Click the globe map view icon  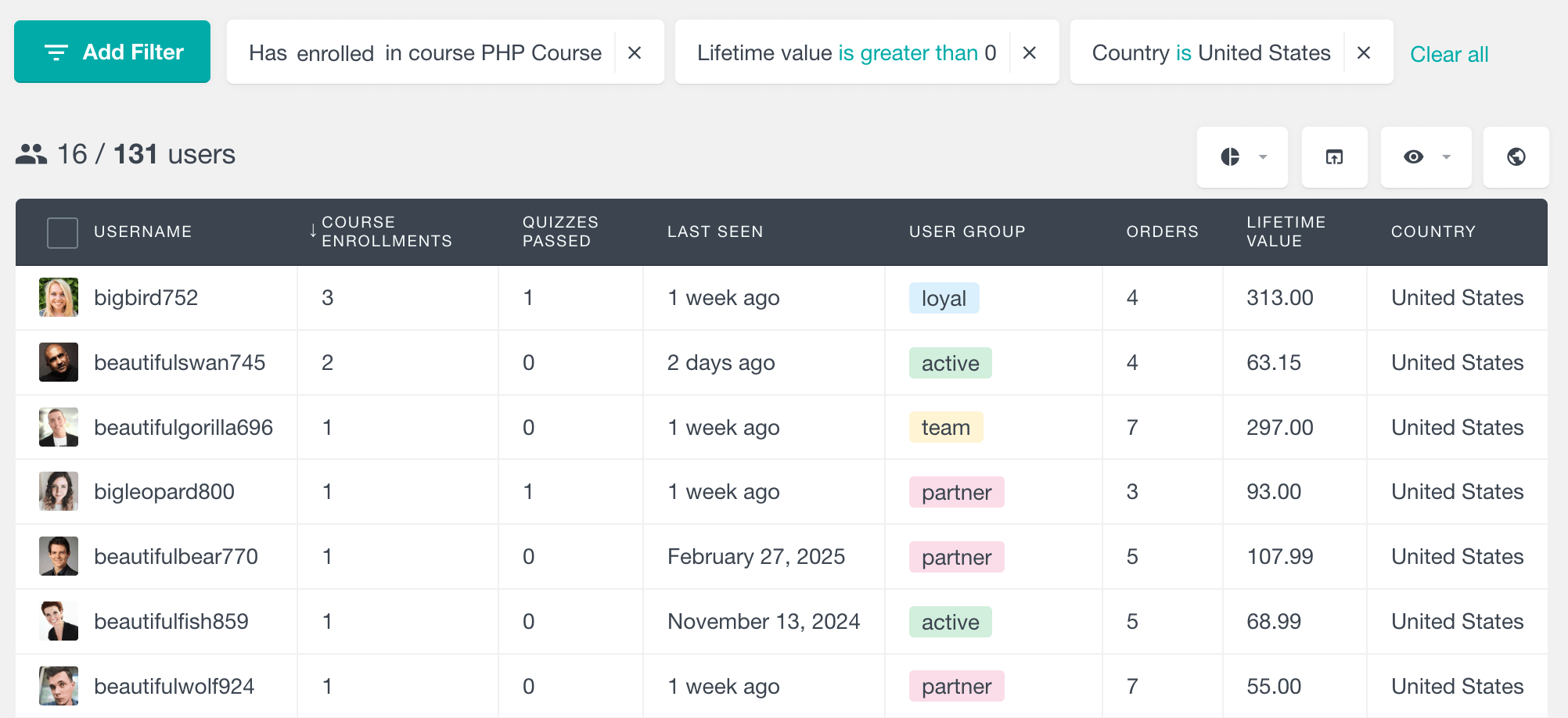pos(1516,157)
